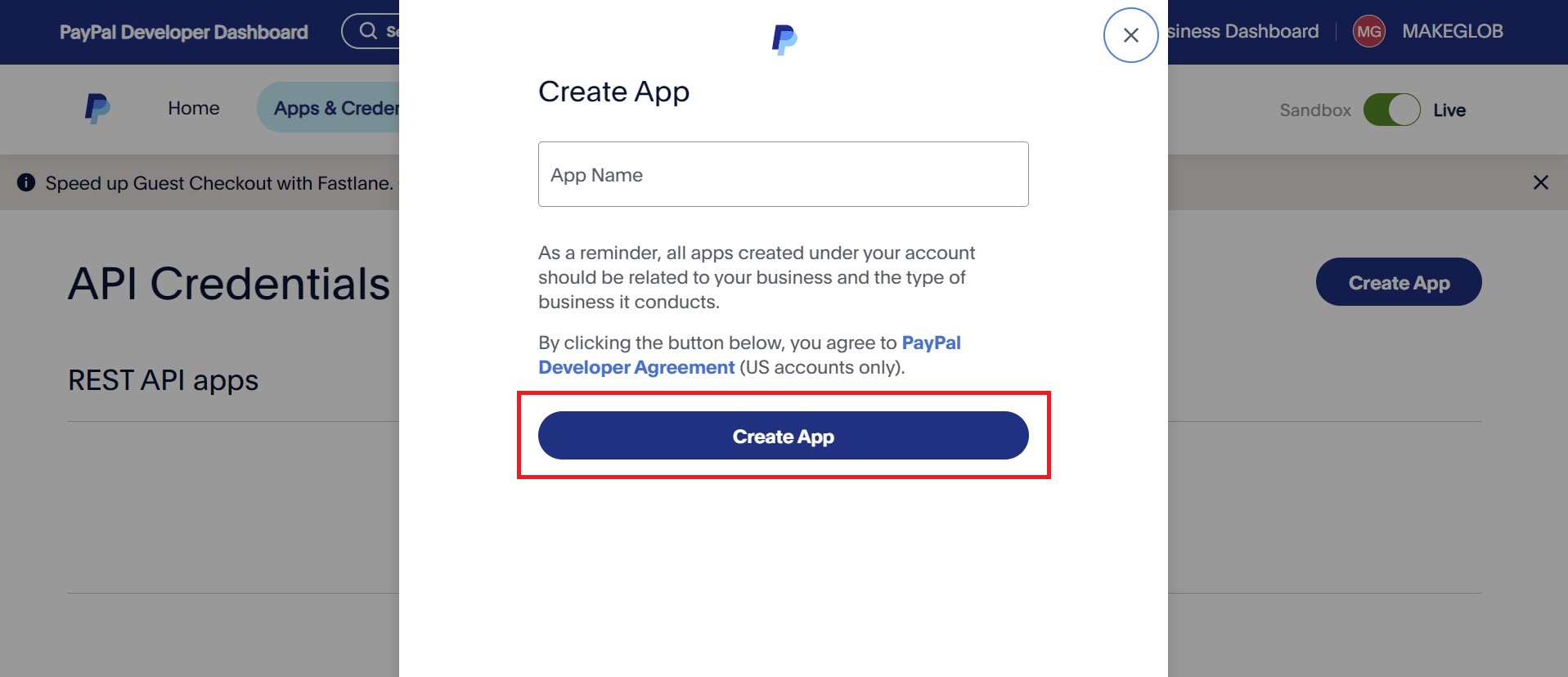Viewport: 1568px width, 677px height.
Task: Open the search magnifier icon
Action: click(x=368, y=31)
